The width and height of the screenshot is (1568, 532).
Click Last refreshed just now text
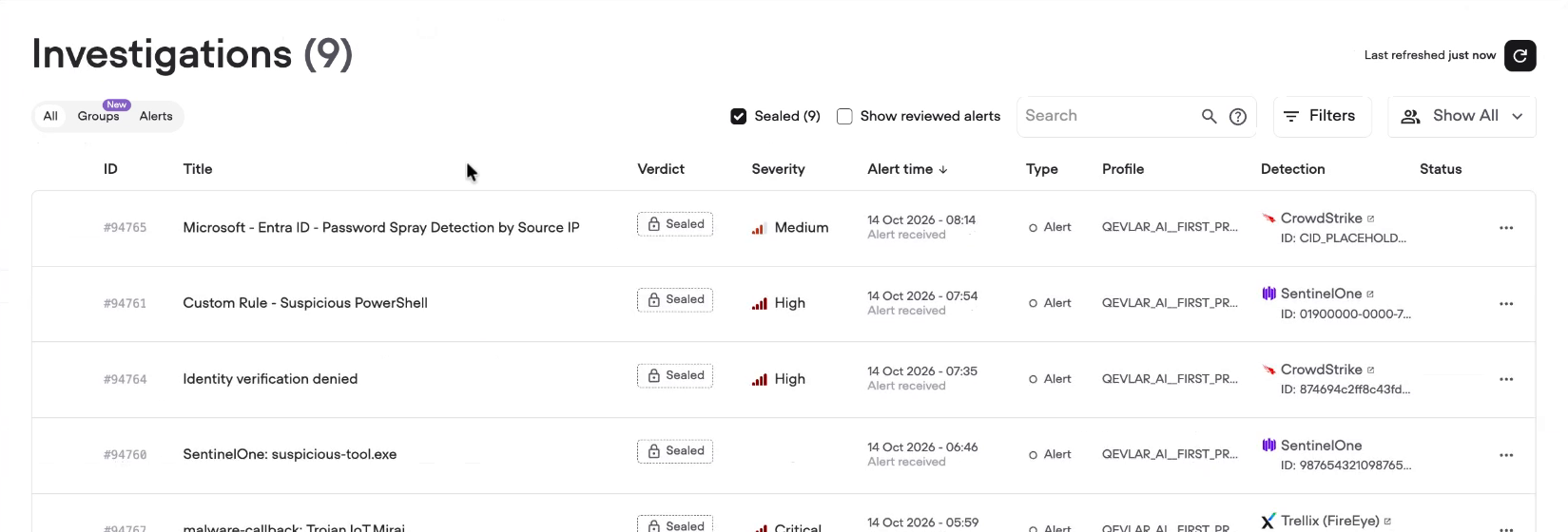[1429, 55]
